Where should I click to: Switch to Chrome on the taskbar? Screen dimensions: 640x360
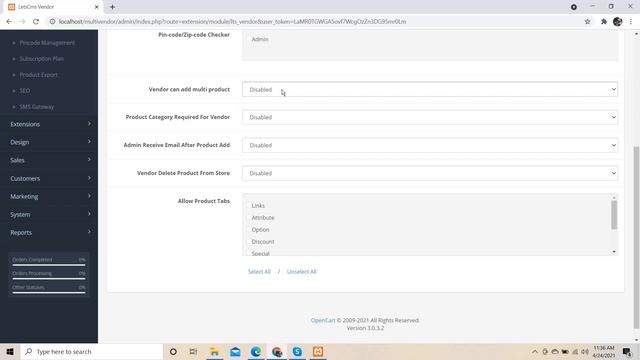click(x=277, y=351)
